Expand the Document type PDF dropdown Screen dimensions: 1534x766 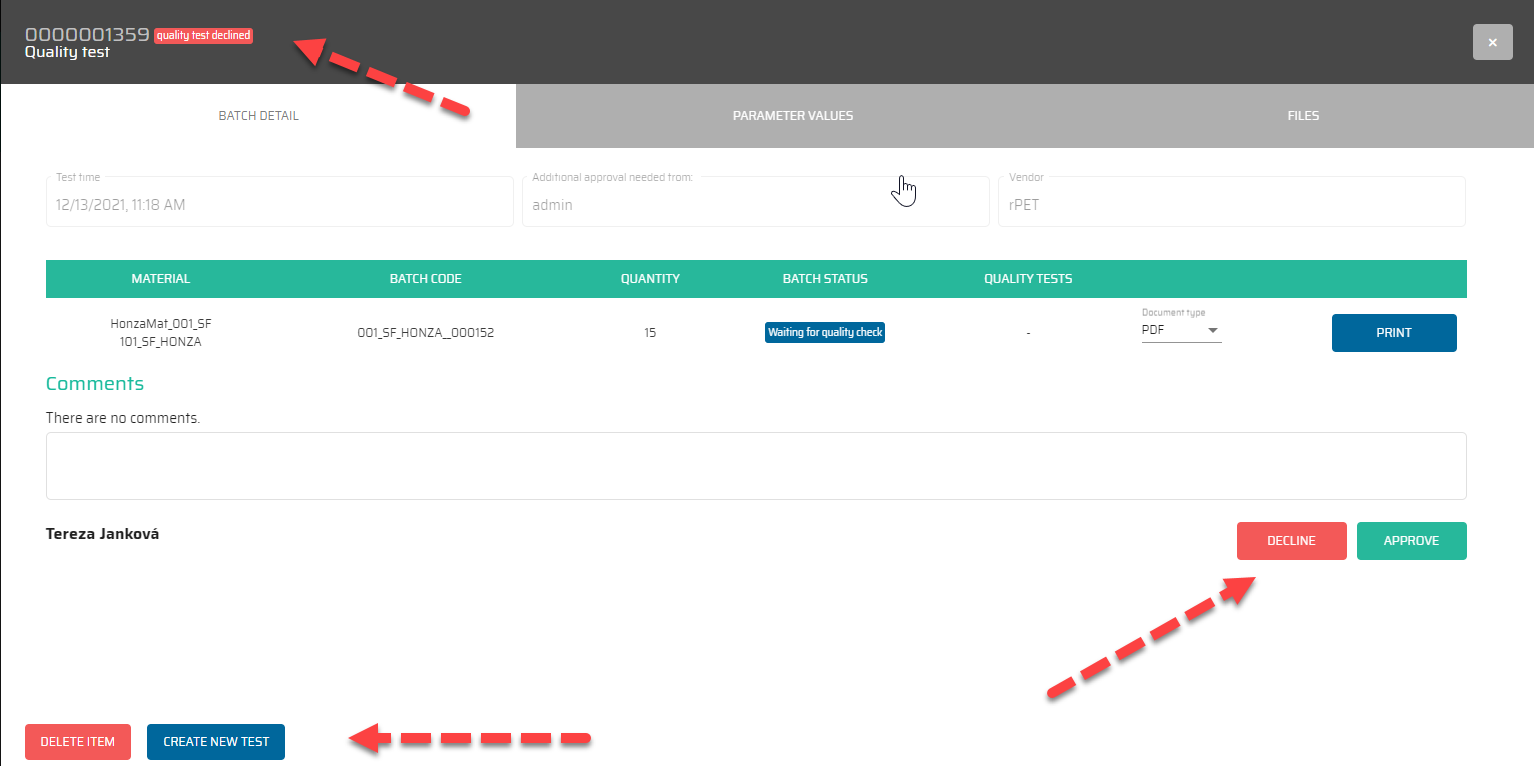click(1181, 331)
